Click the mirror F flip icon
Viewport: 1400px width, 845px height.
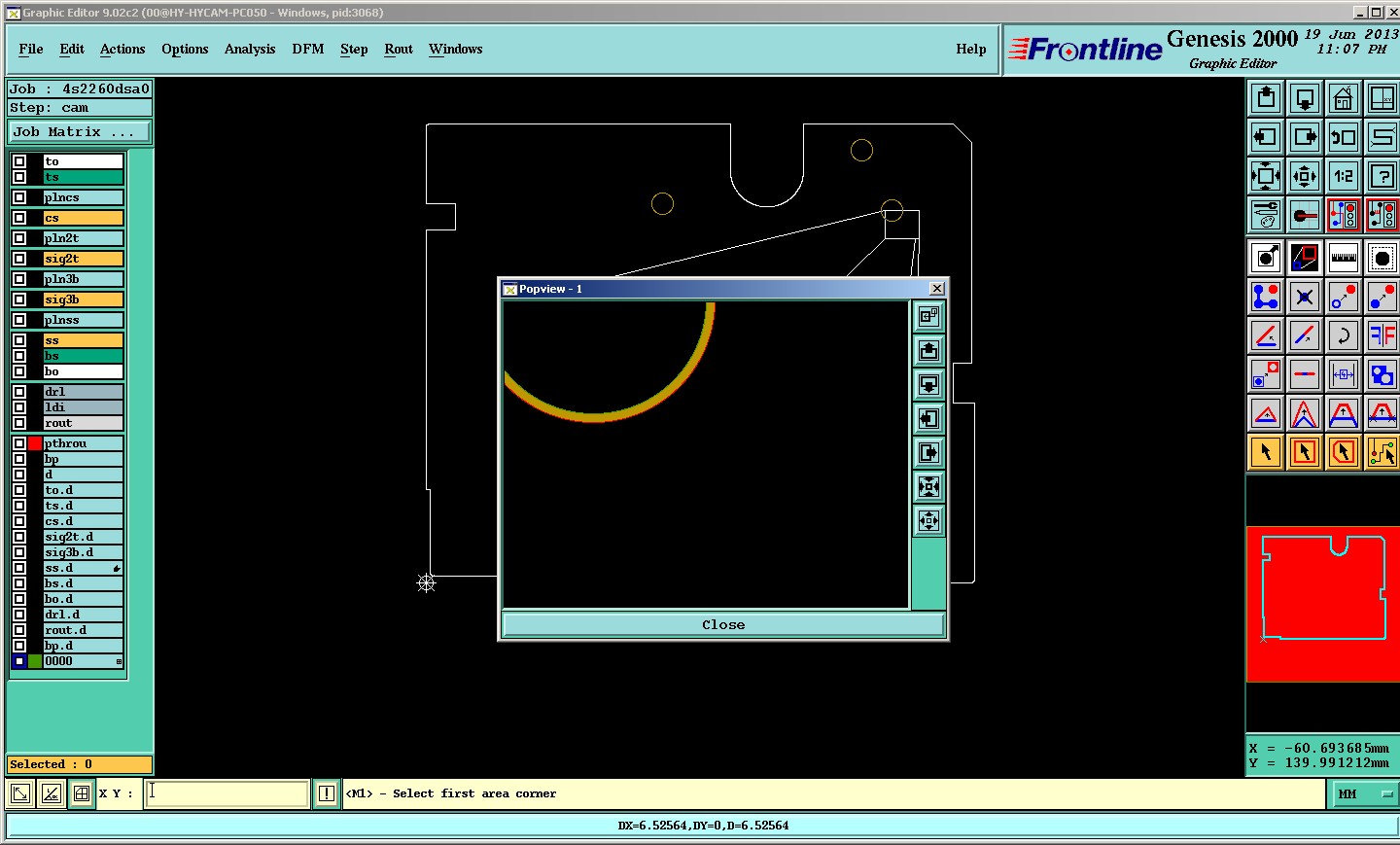(x=1382, y=335)
